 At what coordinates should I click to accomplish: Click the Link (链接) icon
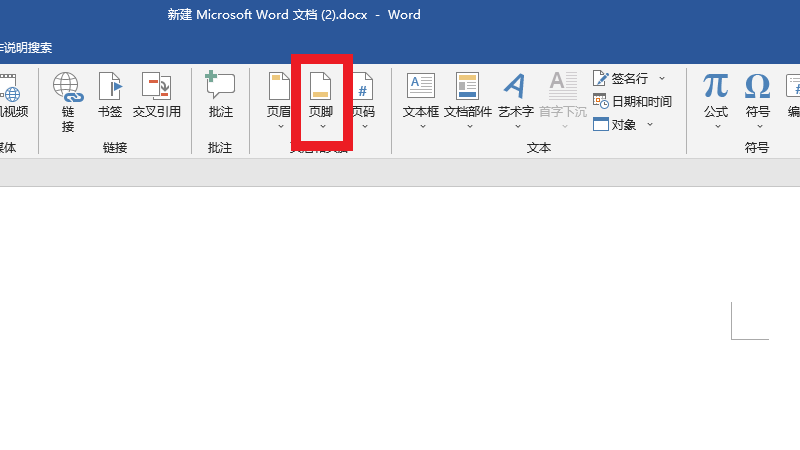click(x=68, y=100)
